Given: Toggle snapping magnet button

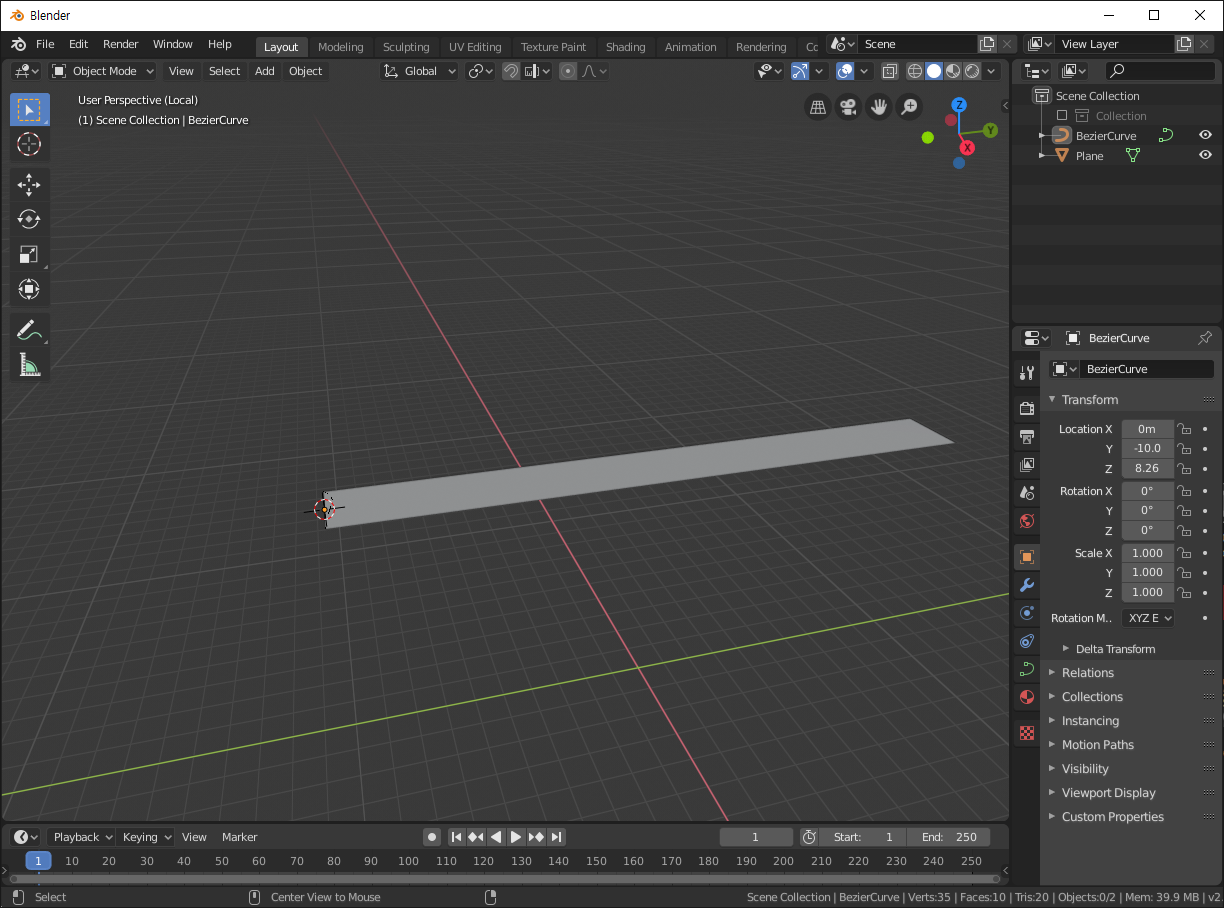Looking at the screenshot, I should click(x=511, y=71).
